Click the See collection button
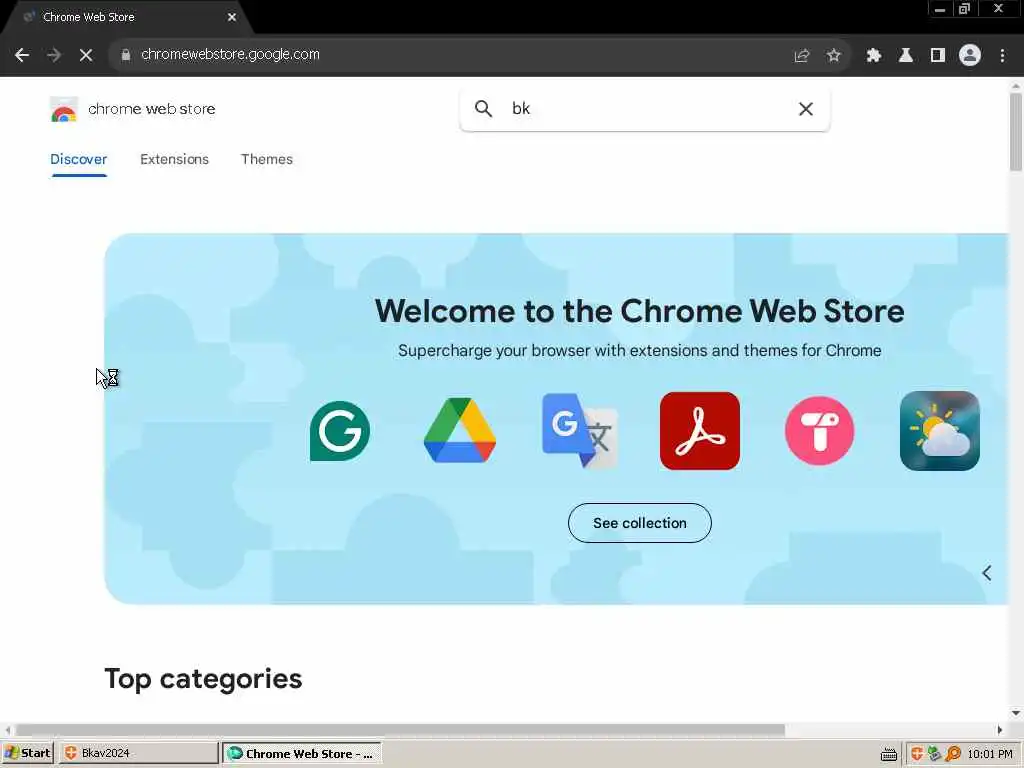Screen dimensions: 1024x768 pos(639,523)
